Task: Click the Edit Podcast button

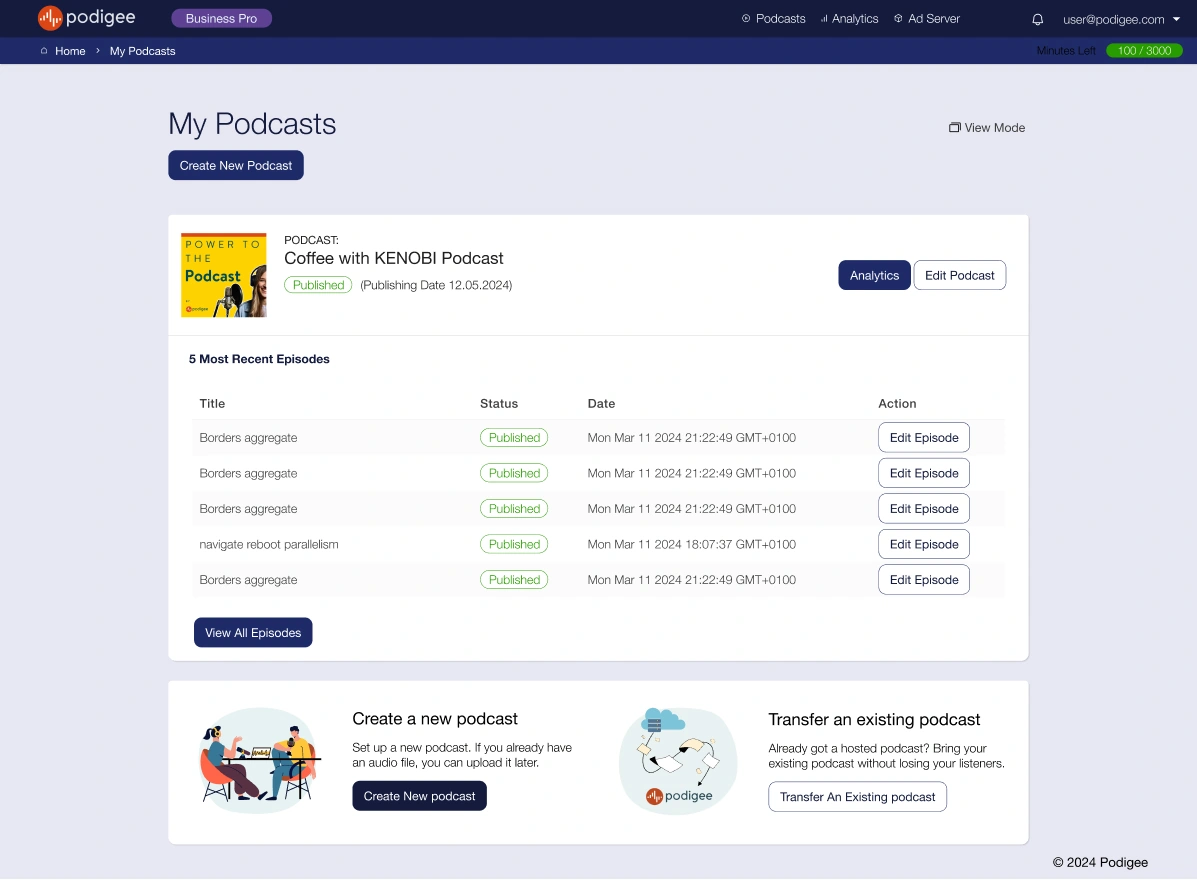Action: click(960, 276)
